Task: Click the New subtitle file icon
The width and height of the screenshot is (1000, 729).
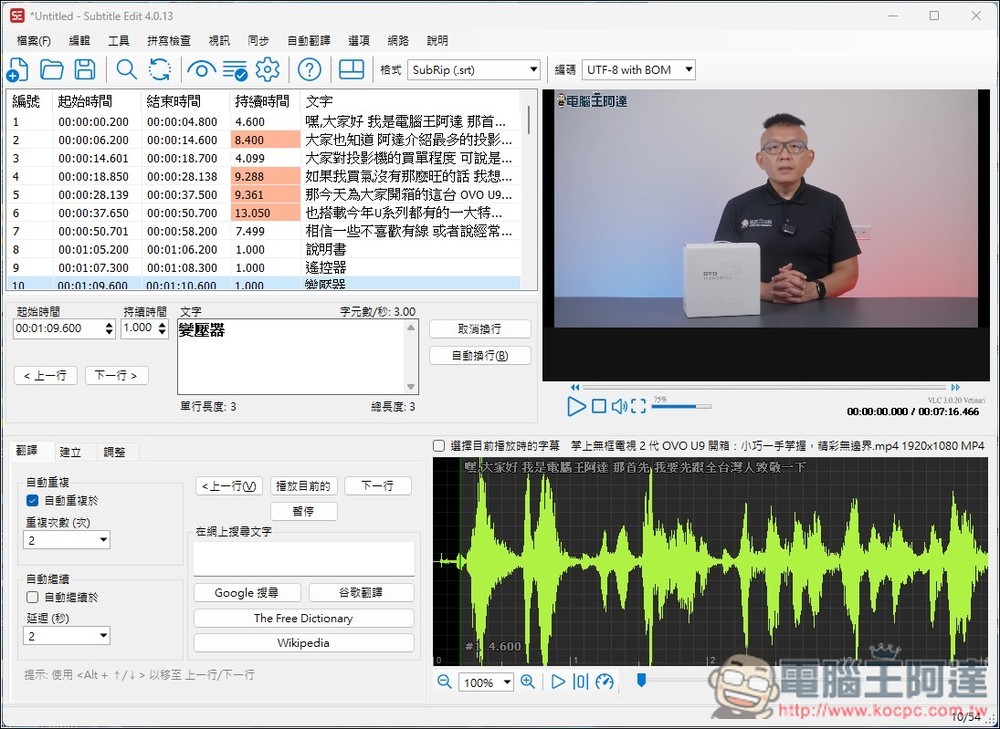Action: click(17, 69)
